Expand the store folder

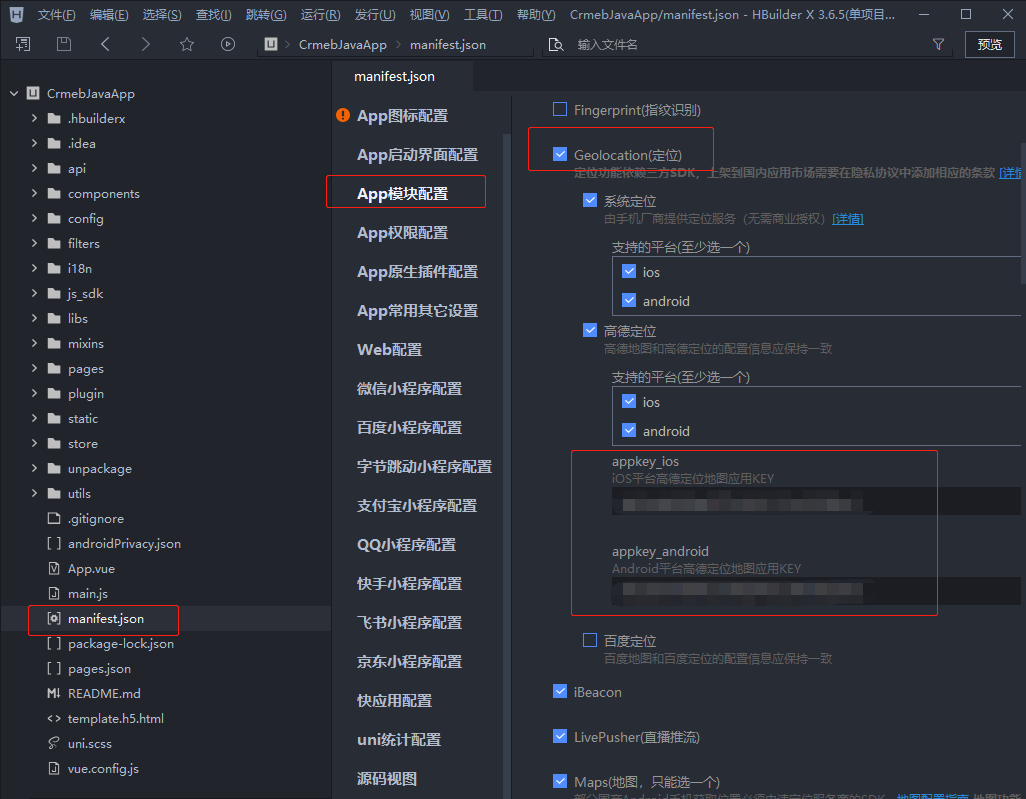pyautogui.click(x=35, y=443)
